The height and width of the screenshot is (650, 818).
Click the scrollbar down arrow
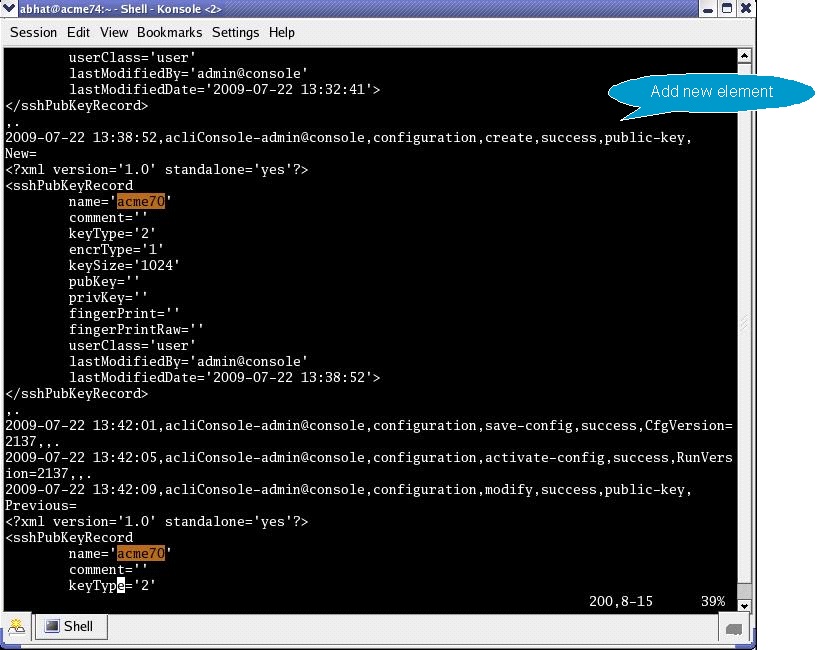(x=744, y=605)
